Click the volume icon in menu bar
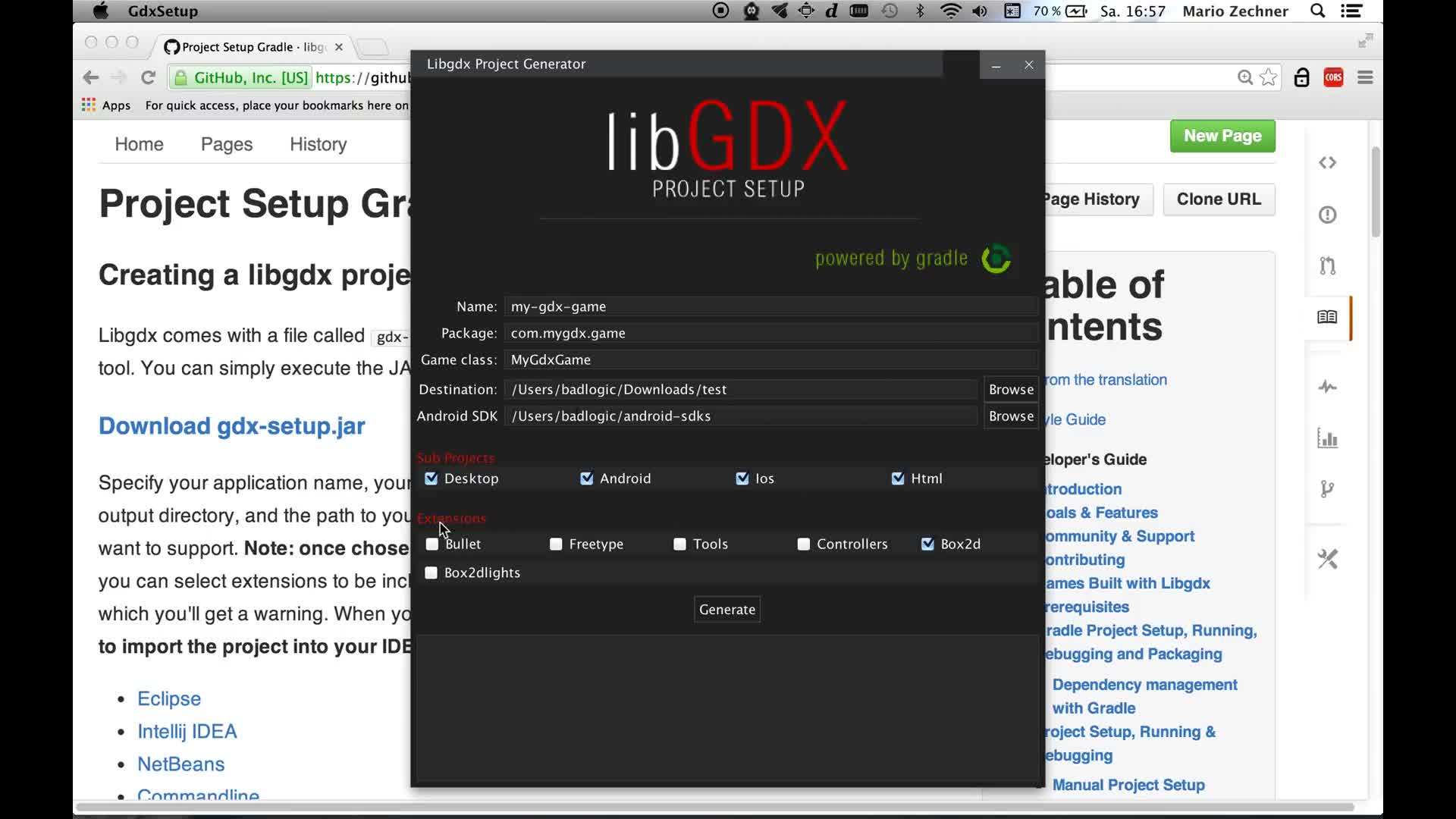This screenshot has width=1456, height=819. (981, 11)
